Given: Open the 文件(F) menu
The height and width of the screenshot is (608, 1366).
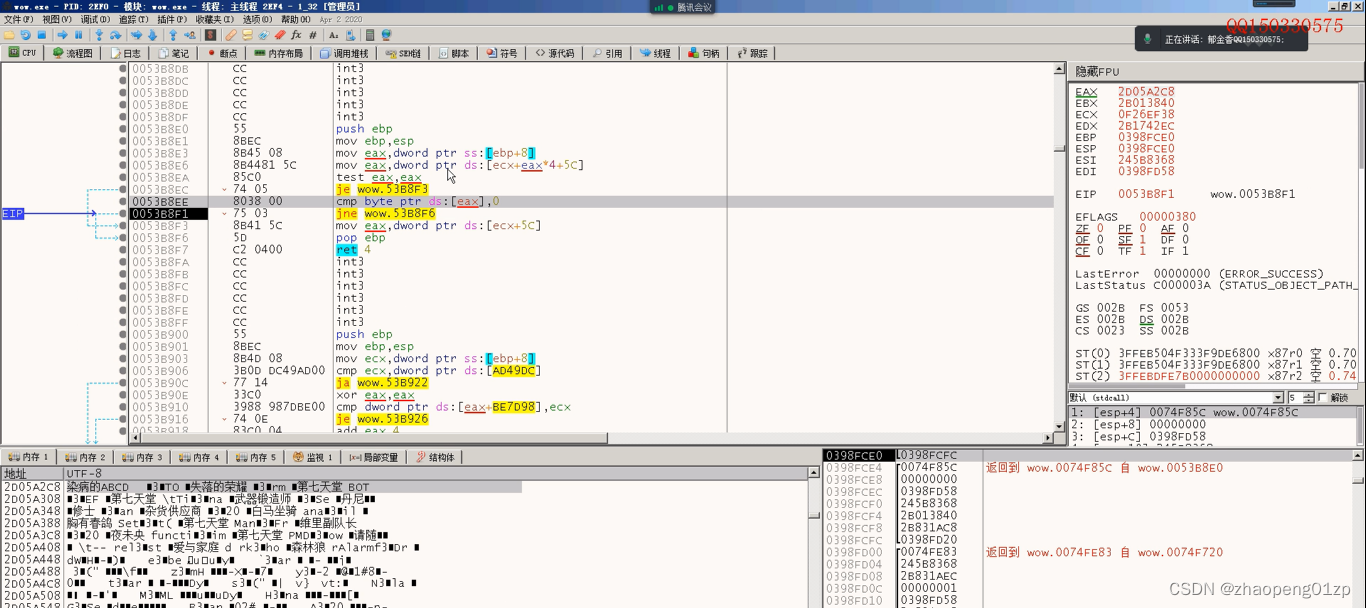Looking at the screenshot, I should point(18,19).
